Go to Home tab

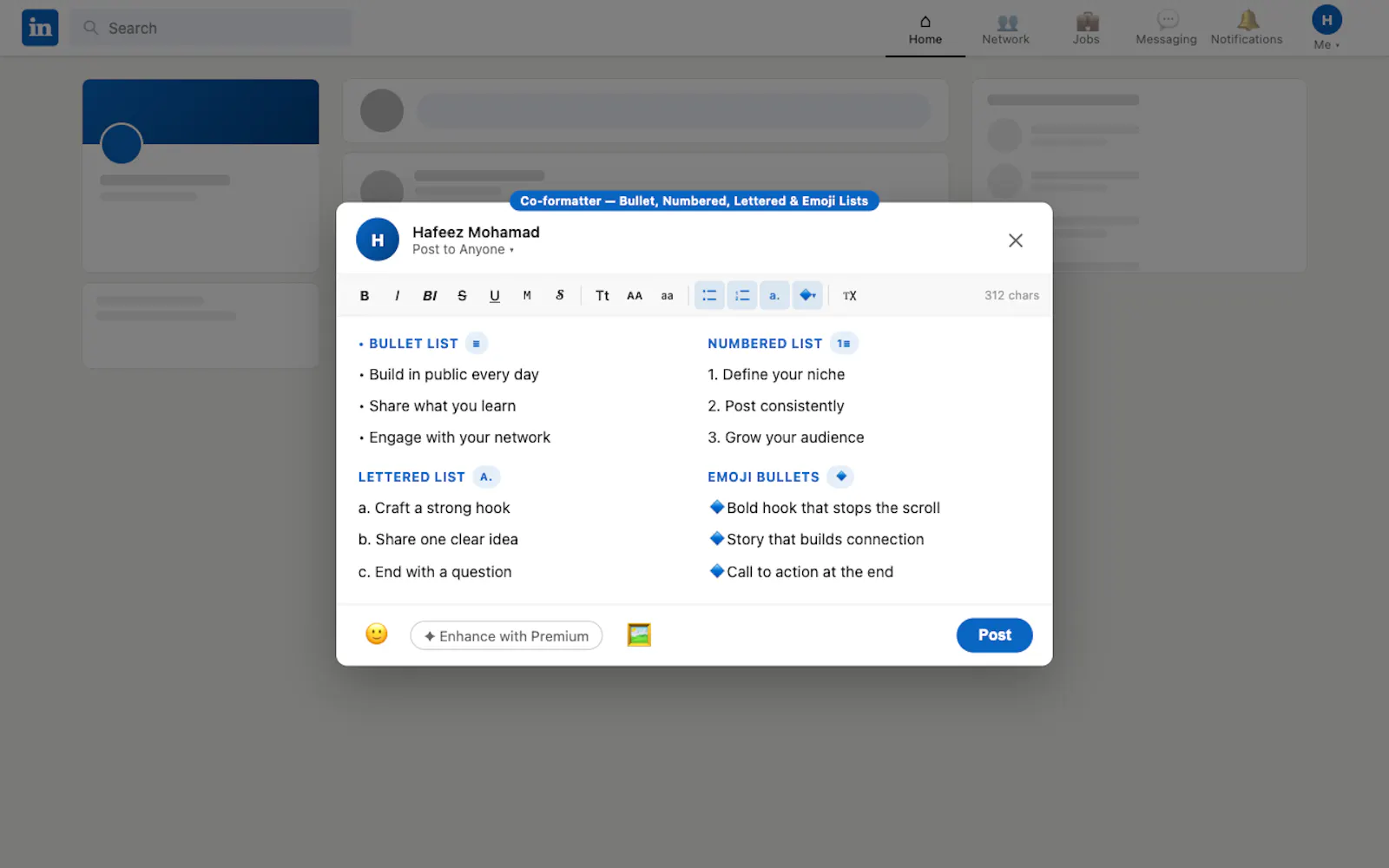pos(925,29)
